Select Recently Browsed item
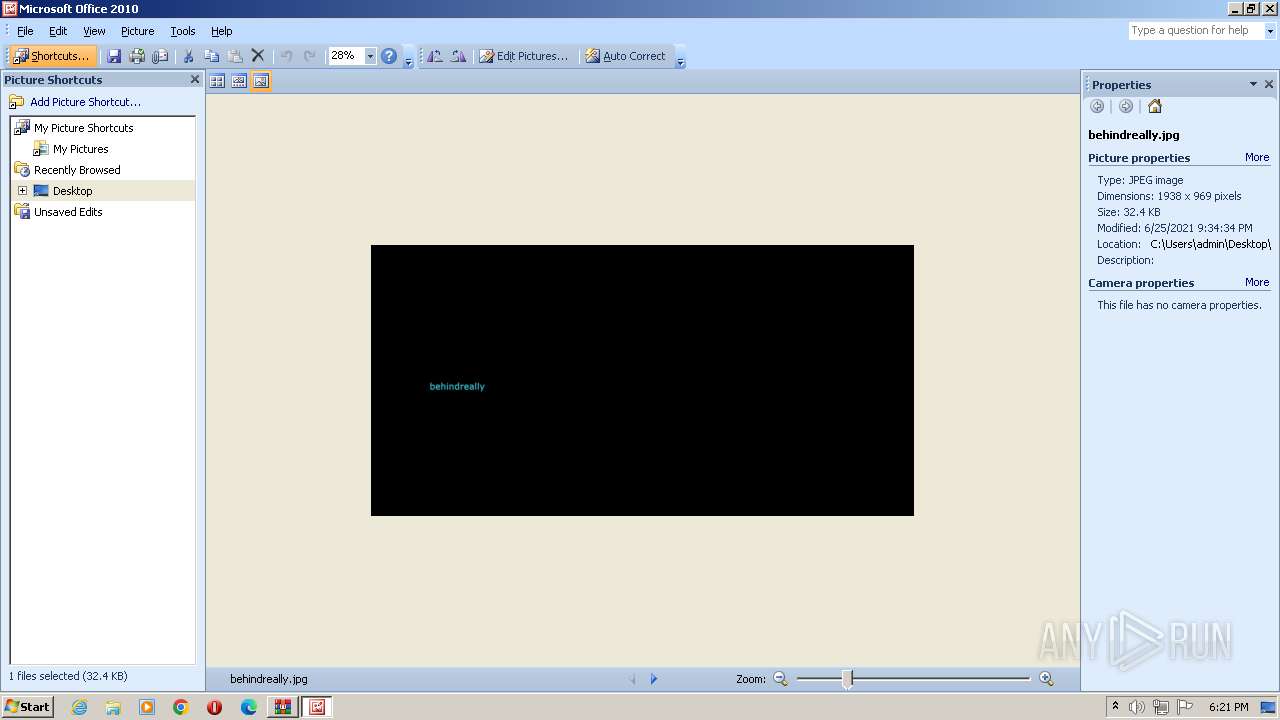Image resolution: width=1280 pixels, height=720 pixels. 77,170
